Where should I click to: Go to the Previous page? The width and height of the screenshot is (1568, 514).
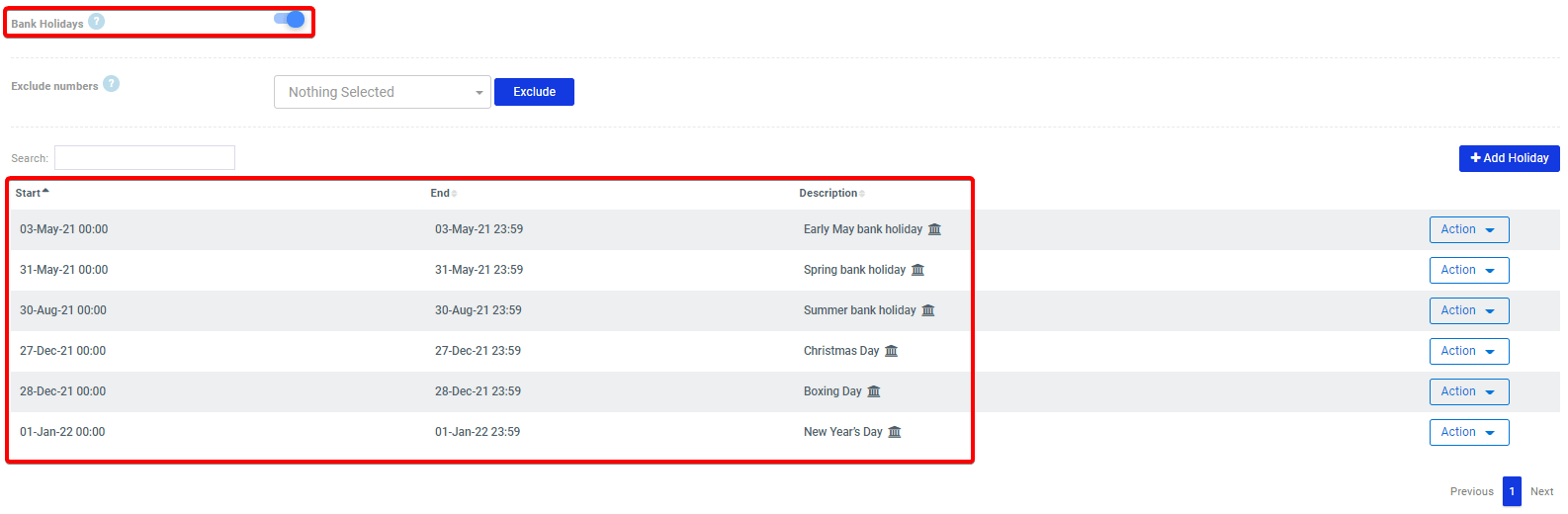(1471, 491)
